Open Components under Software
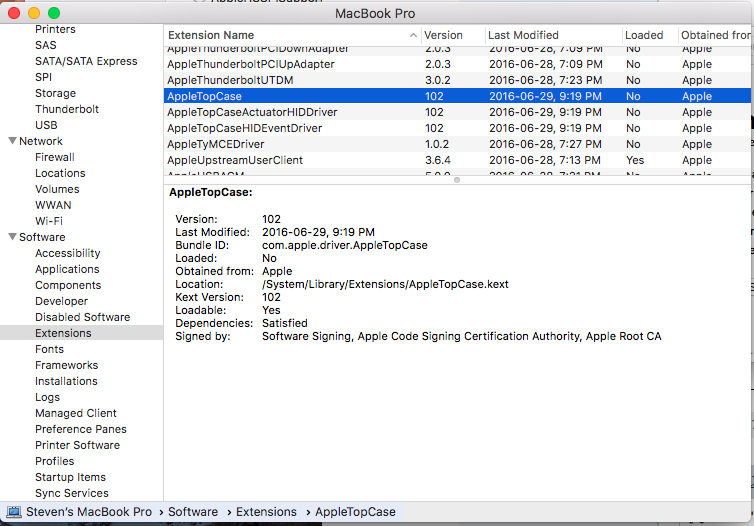This screenshot has height=526, width=754. coord(68,285)
